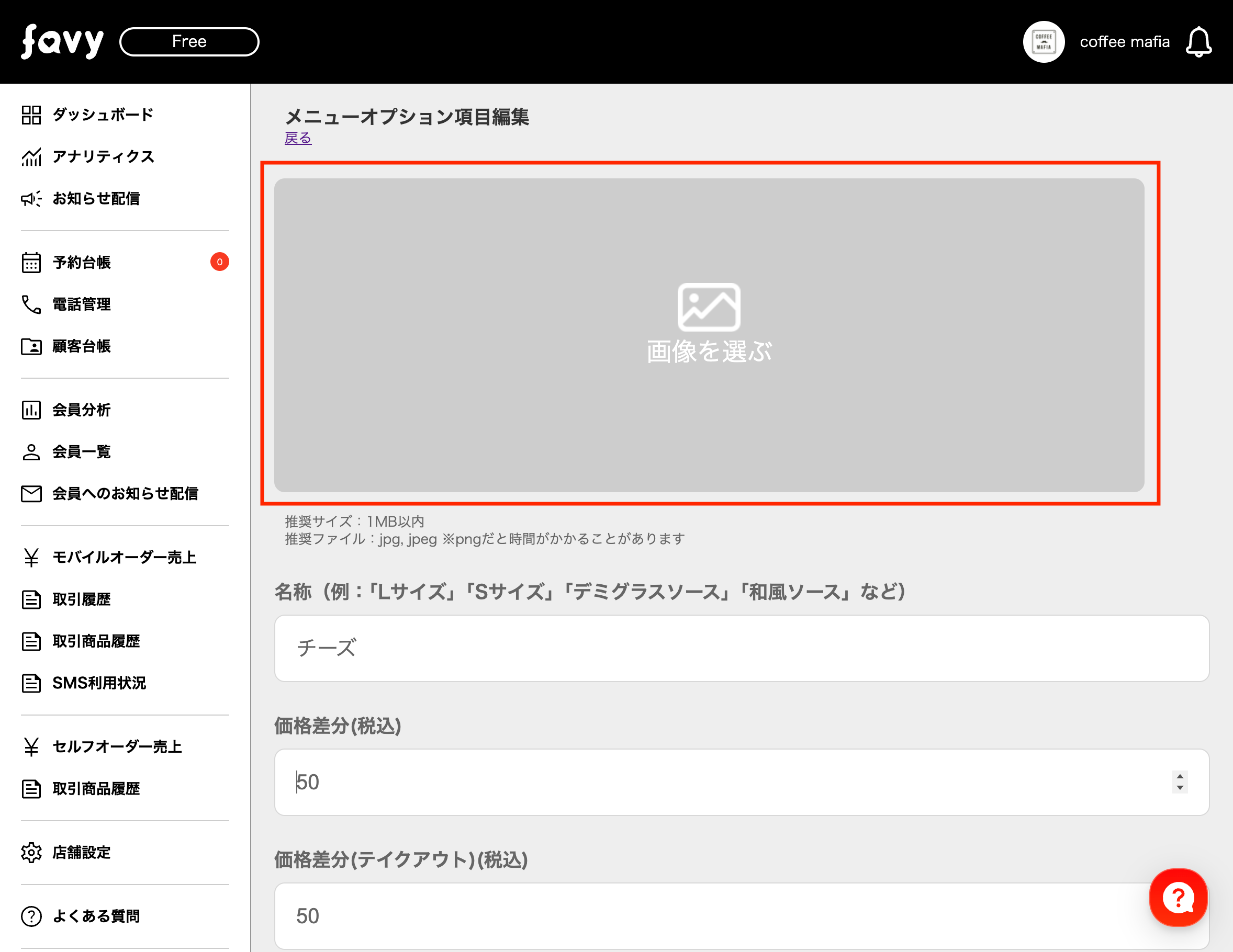This screenshot has height=952, width=1233.
Task: Open the red help chat bubble
Action: click(1178, 897)
